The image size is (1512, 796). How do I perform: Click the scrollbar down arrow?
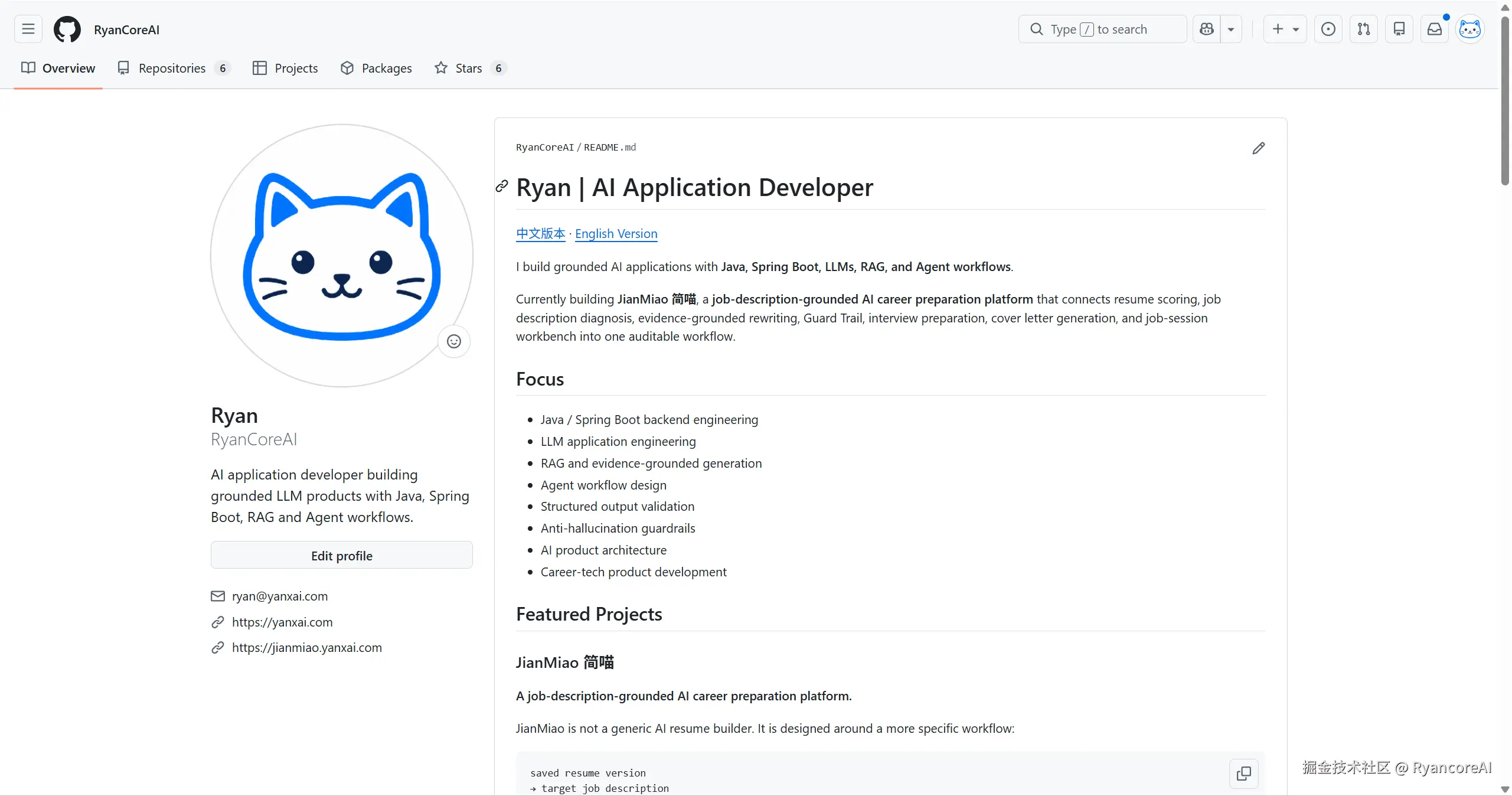click(x=1506, y=790)
